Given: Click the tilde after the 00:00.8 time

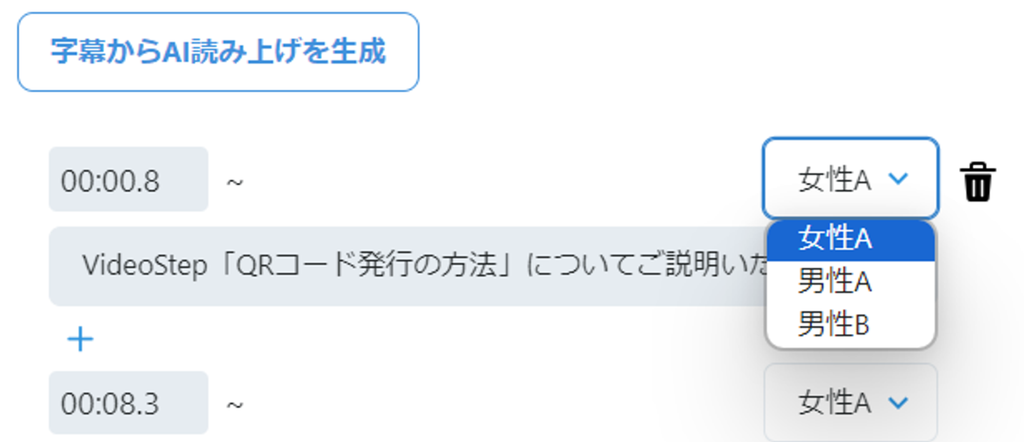Looking at the screenshot, I should 235,181.
